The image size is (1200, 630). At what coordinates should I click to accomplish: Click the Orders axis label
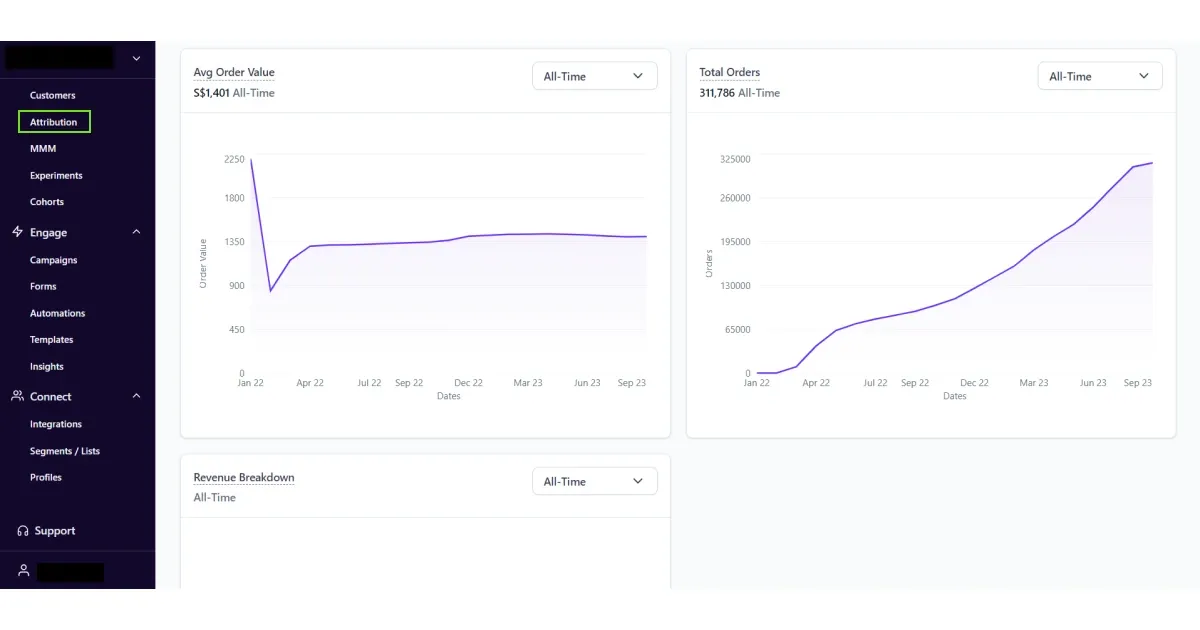point(709,263)
